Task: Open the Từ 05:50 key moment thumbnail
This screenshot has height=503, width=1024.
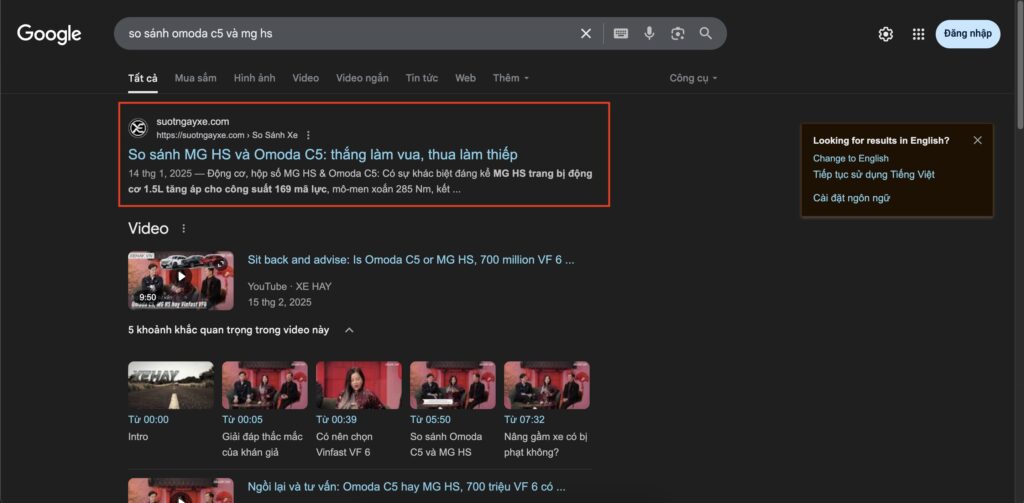Action: point(453,385)
